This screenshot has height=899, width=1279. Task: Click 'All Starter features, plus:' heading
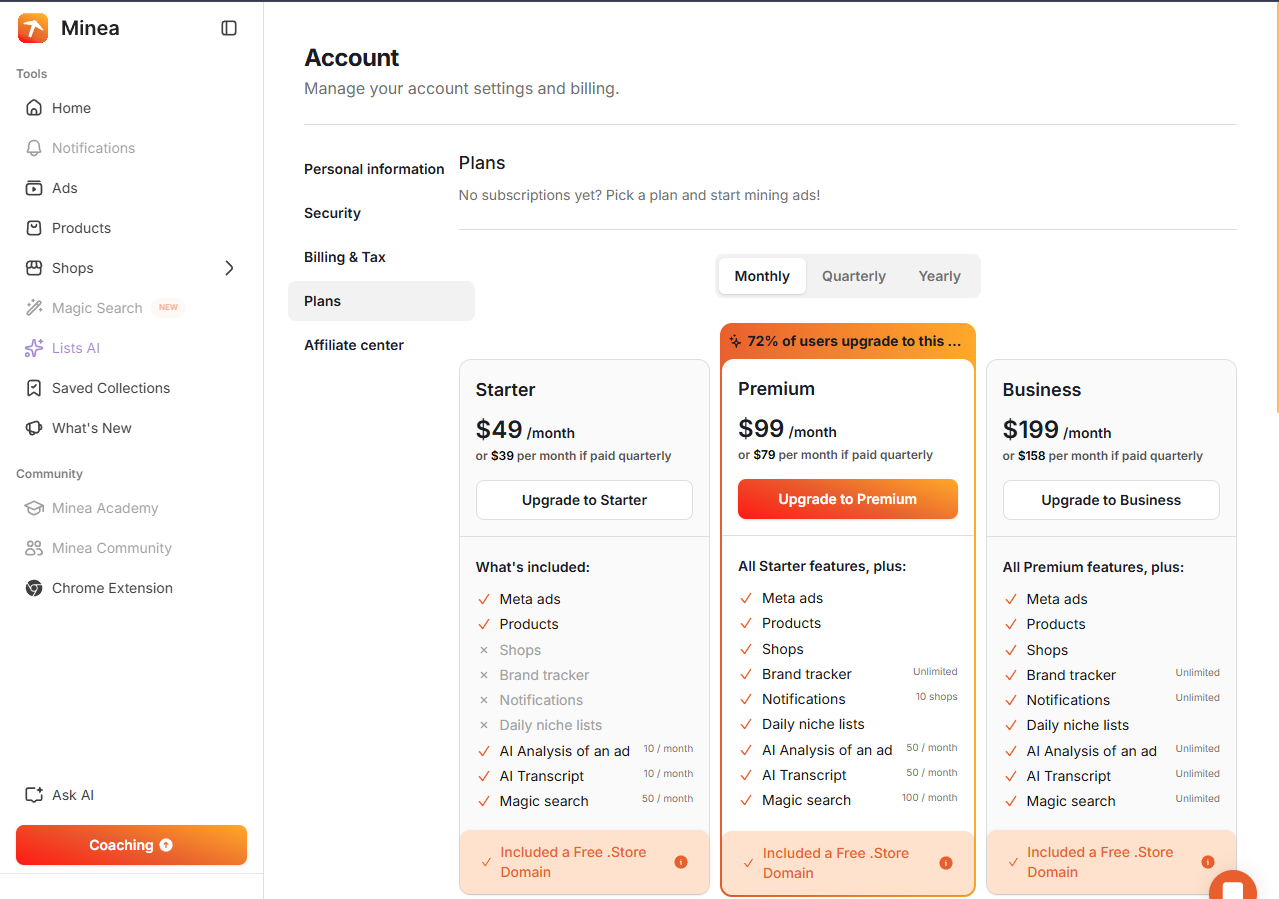pos(822,566)
